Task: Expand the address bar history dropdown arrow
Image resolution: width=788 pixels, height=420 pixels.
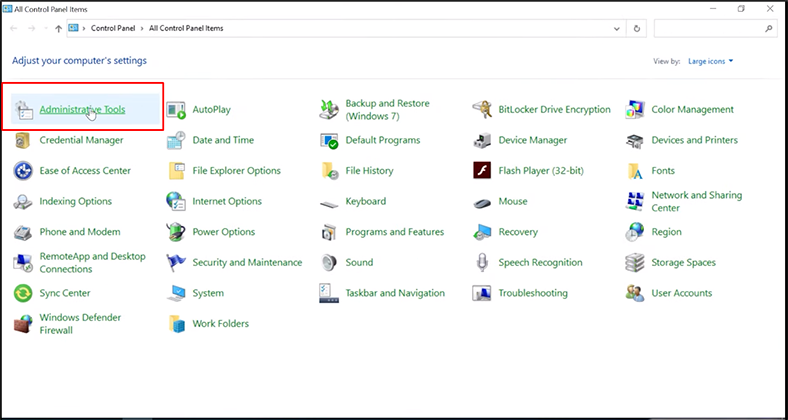Action: coord(617,29)
